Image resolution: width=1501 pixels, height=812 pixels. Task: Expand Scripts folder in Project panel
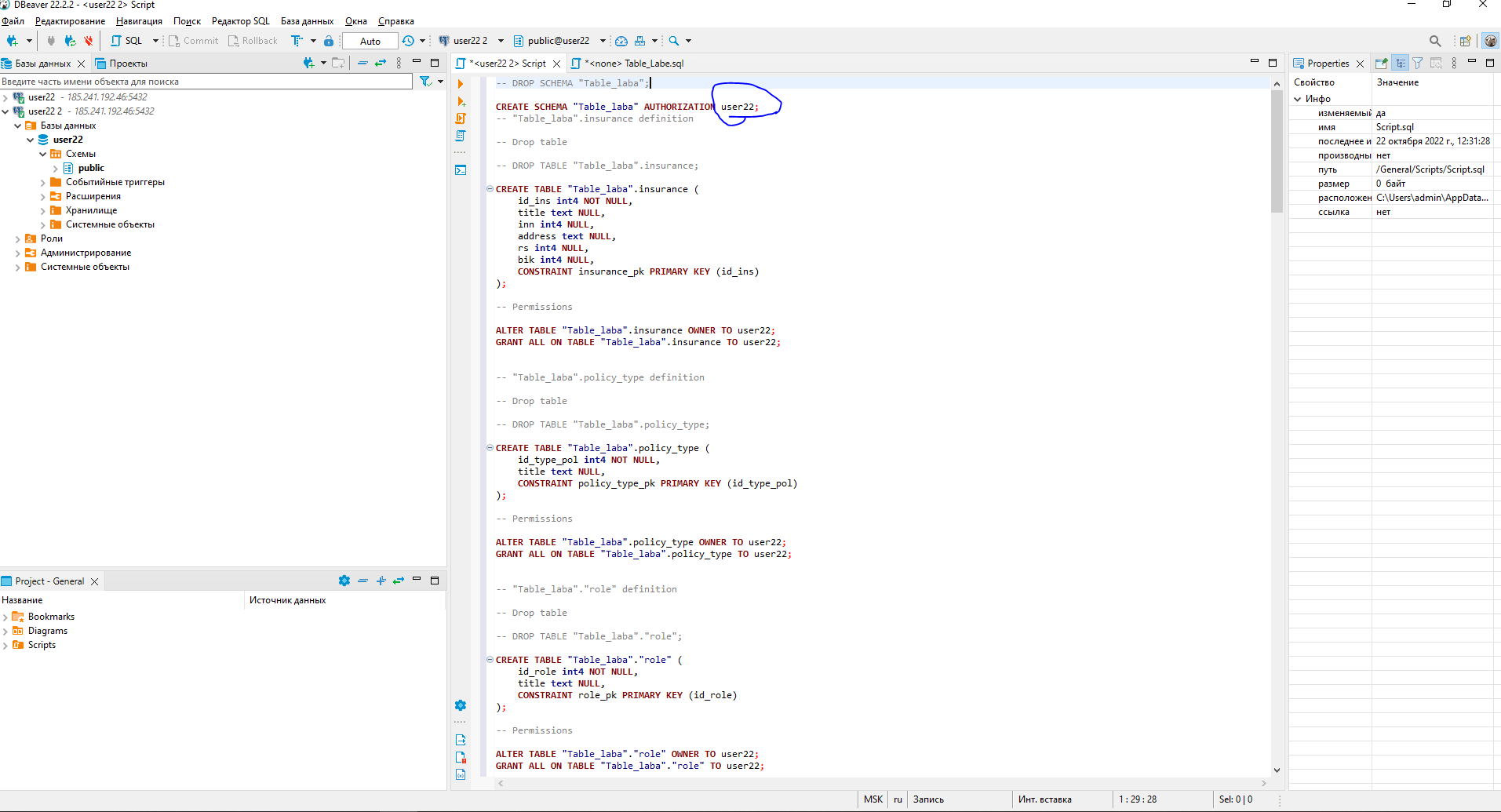click(x=5, y=645)
